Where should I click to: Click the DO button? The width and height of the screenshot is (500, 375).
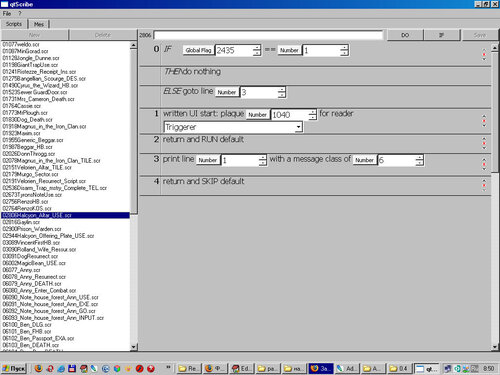(x=405, y=35)
